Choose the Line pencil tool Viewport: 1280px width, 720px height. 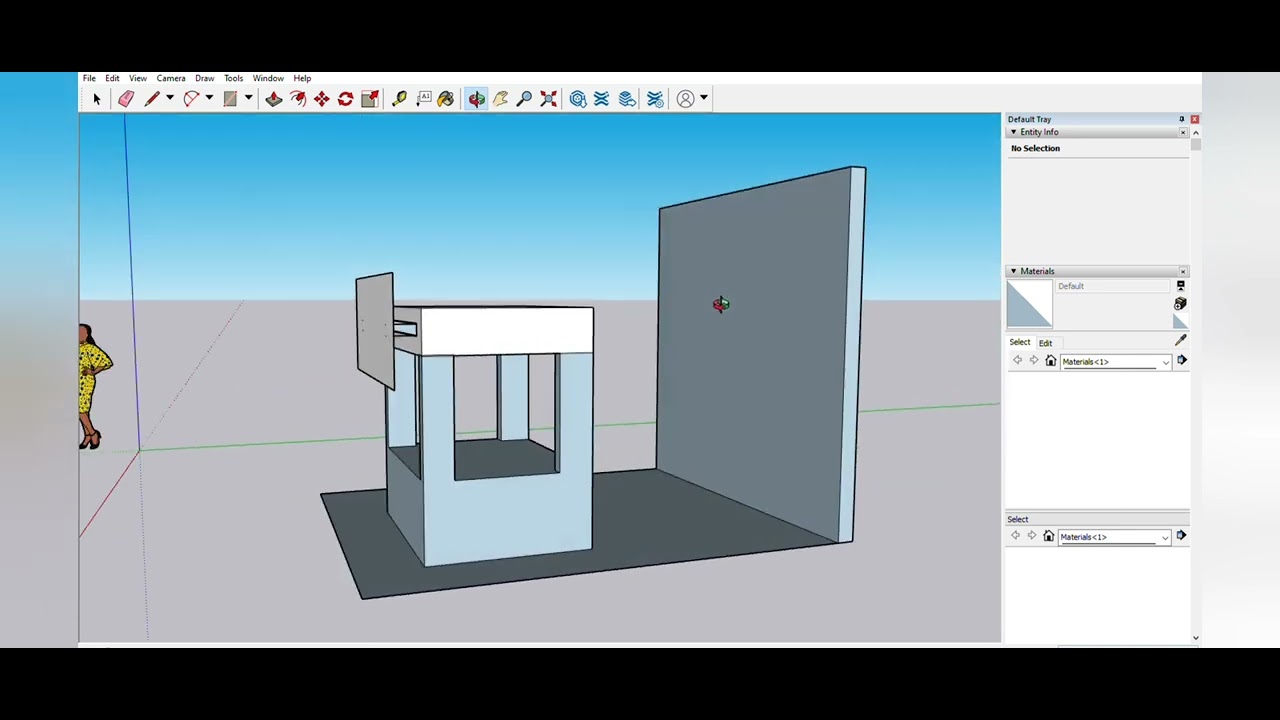point(152,99)
